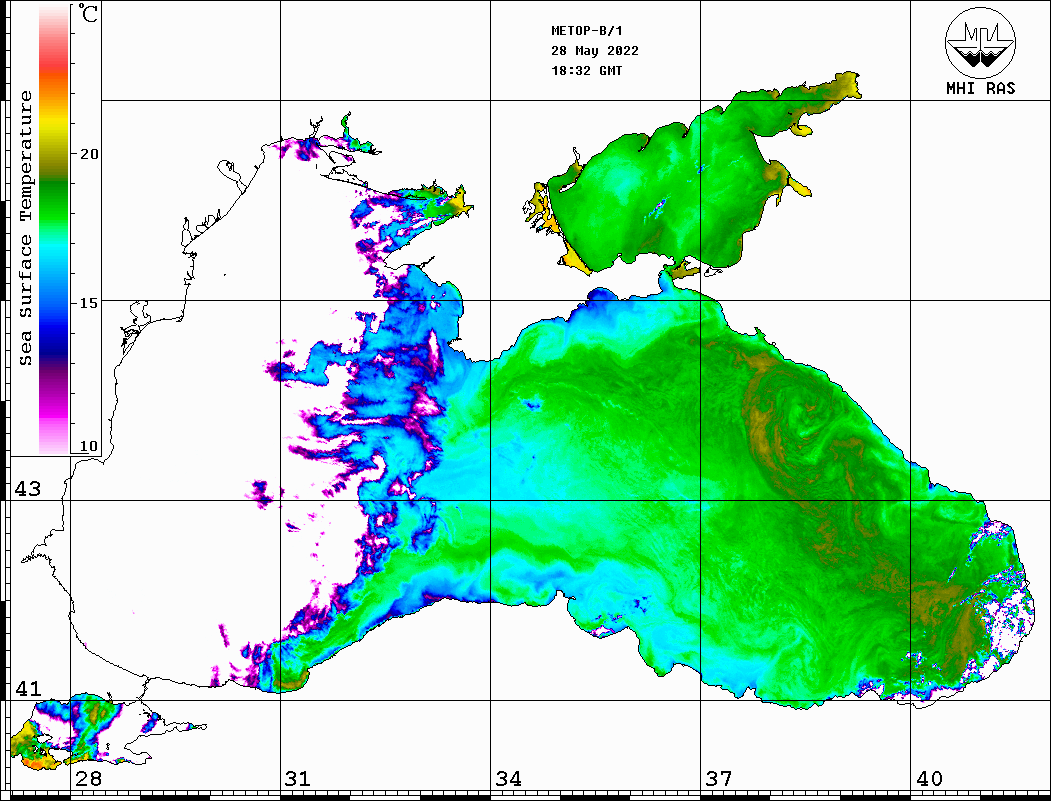Image resolution: width=1051 pixels, height=801 pixels.
Task: Click the '15' temperature scale label
Action: (89, 303)
